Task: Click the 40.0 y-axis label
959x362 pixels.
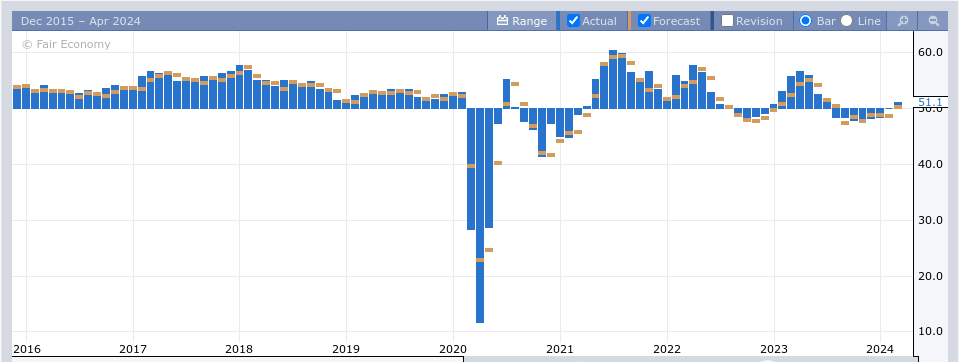Action: (x=930, y=164)
